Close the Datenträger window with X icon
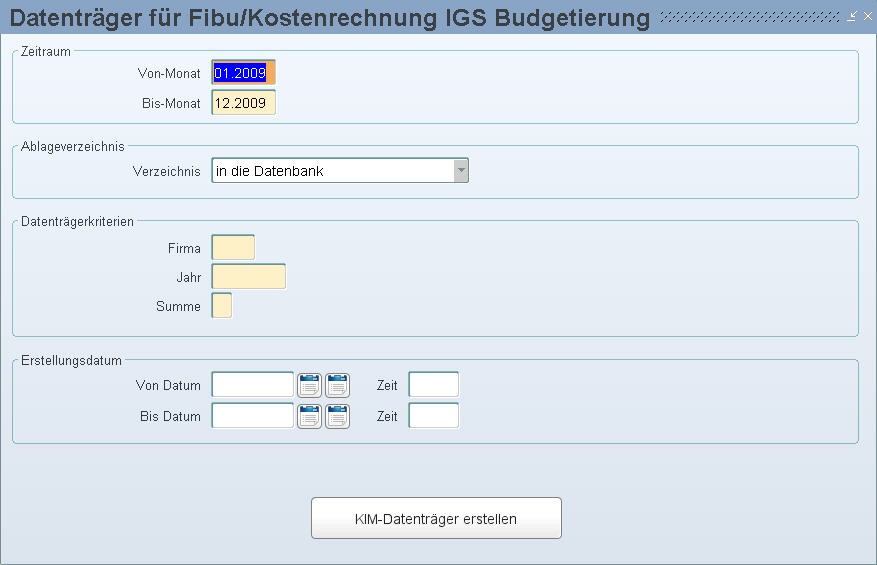This screenshot has height=565, width=877. [x=866, y=16]
